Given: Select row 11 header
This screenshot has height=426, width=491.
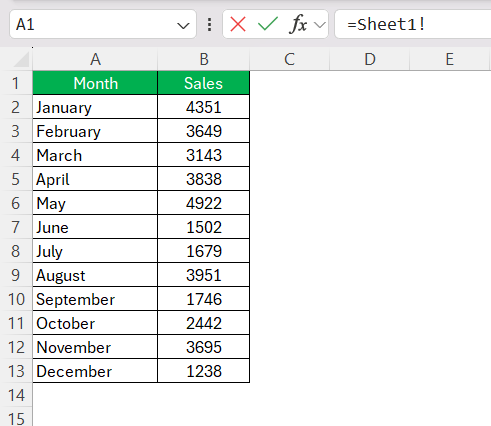Looking at the screenshot, I should pyautogui.click(x=16, y=323).
